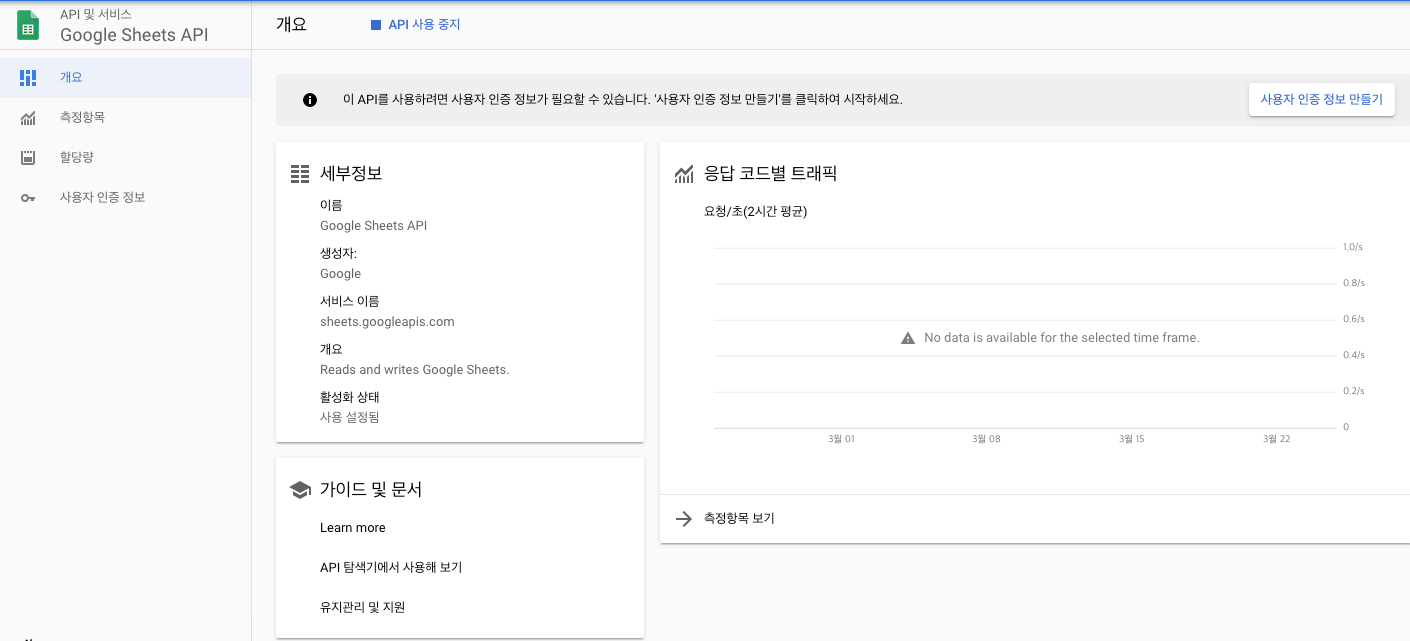Click the 0.6/s axis value
The image size is (1410, 641).
[x=1353, y=319]
